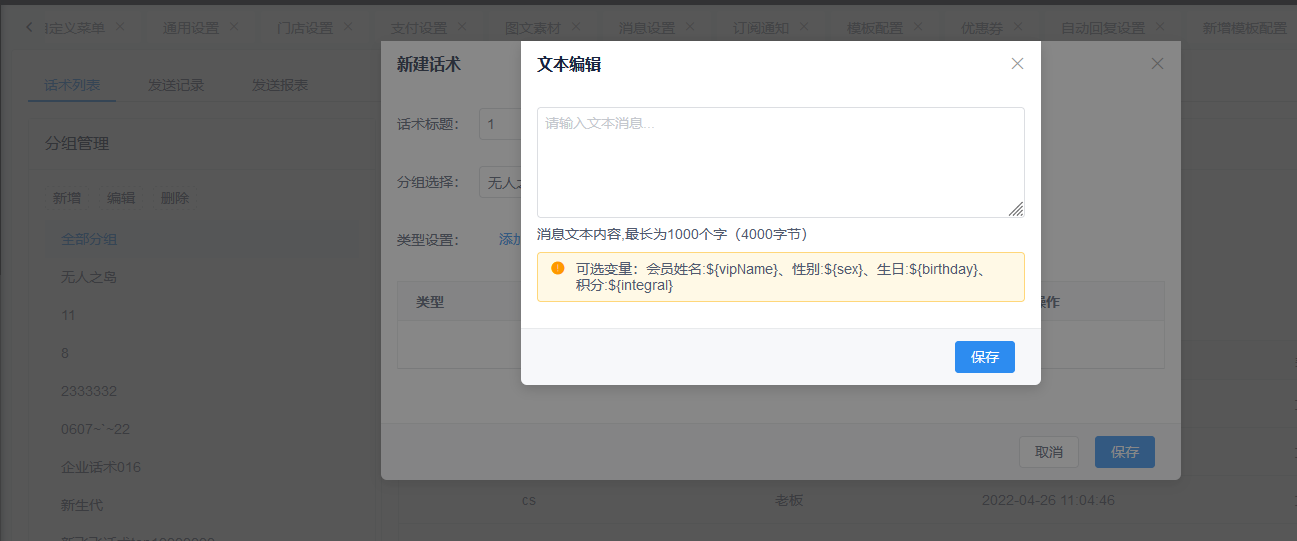The image size is (1297, 541).
Task: Focus the 话术标题 input field
Action: [x=500, y=124]
